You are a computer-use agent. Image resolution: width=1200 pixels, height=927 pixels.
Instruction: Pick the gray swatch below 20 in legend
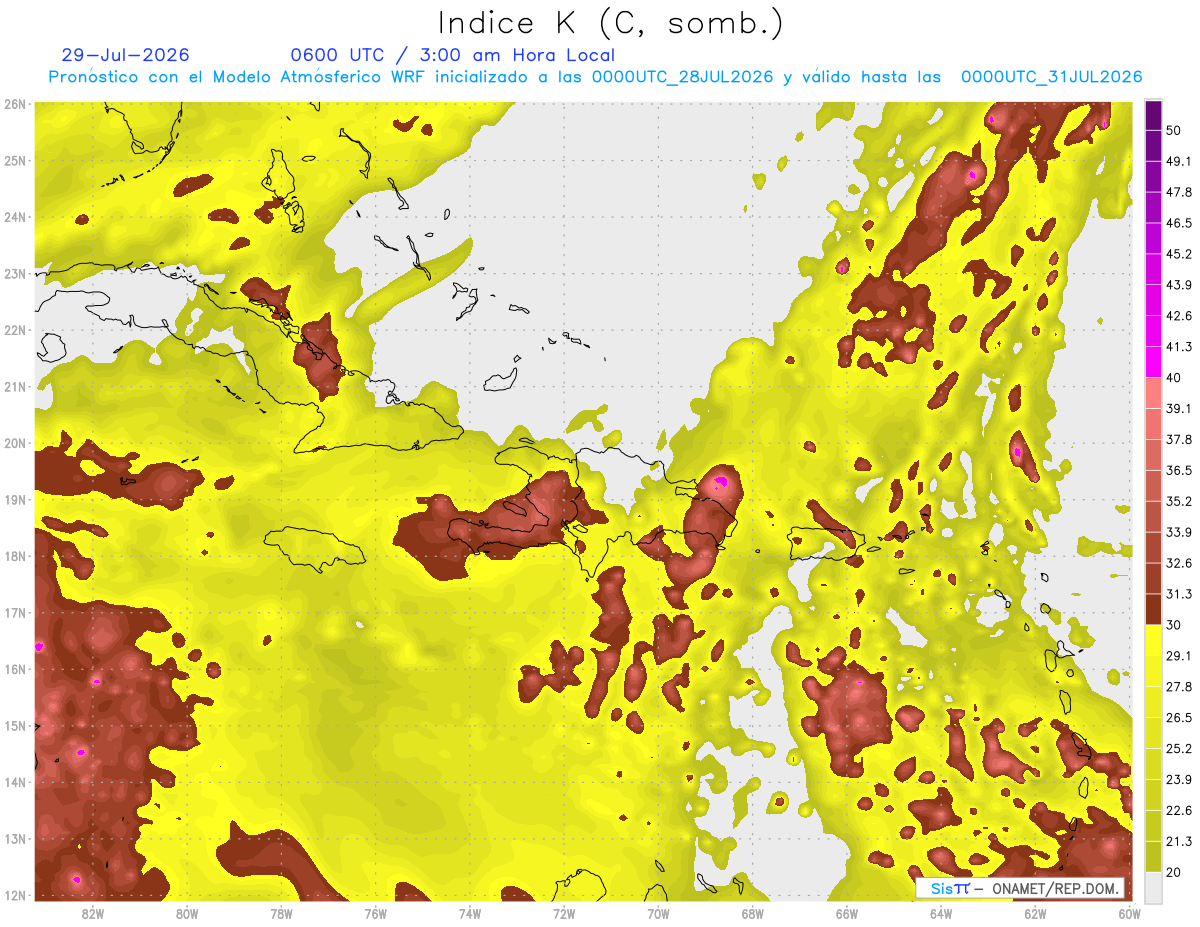click(x=1153, y=886)
